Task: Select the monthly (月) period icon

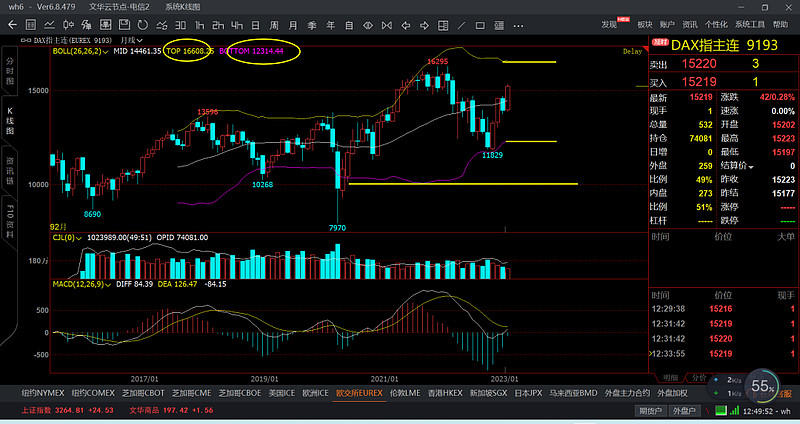Action: click(x=293, y=25)
